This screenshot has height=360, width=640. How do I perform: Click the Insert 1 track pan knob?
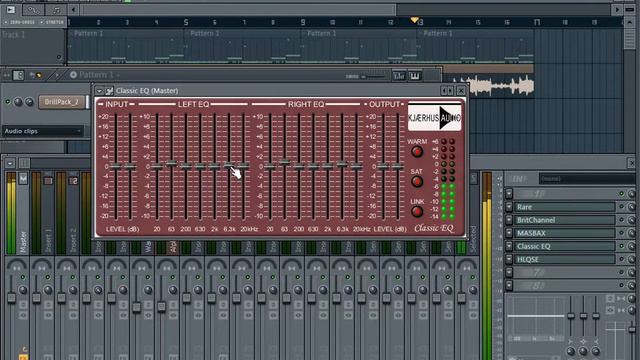[48, 290]
